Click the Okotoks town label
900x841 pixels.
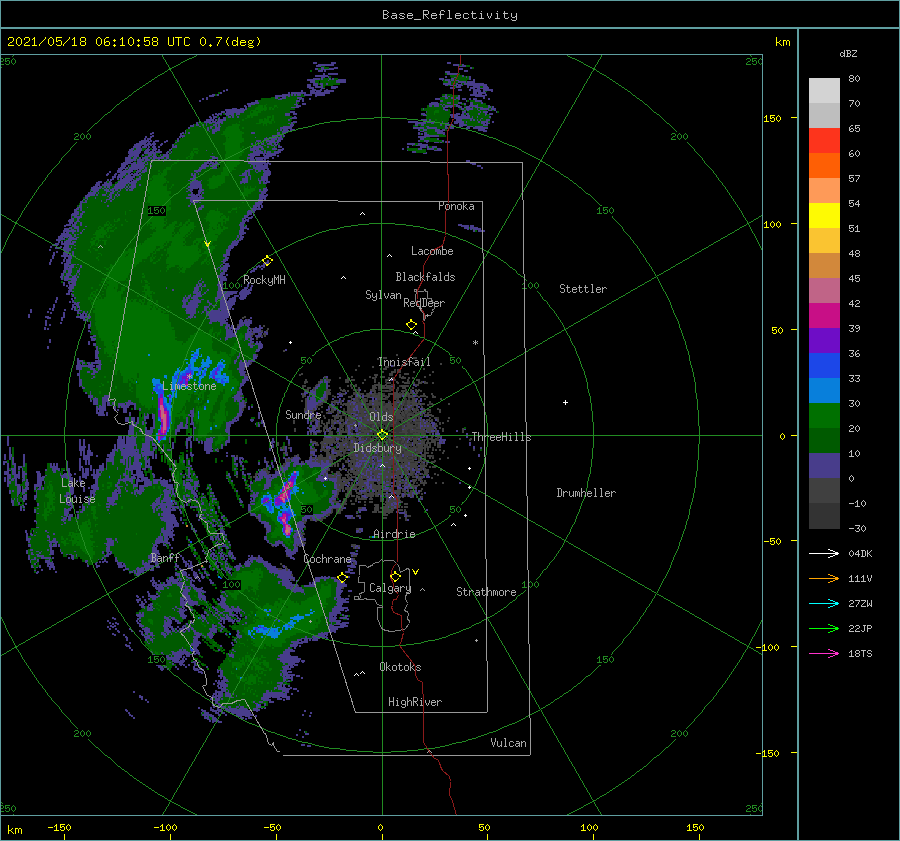400,667
